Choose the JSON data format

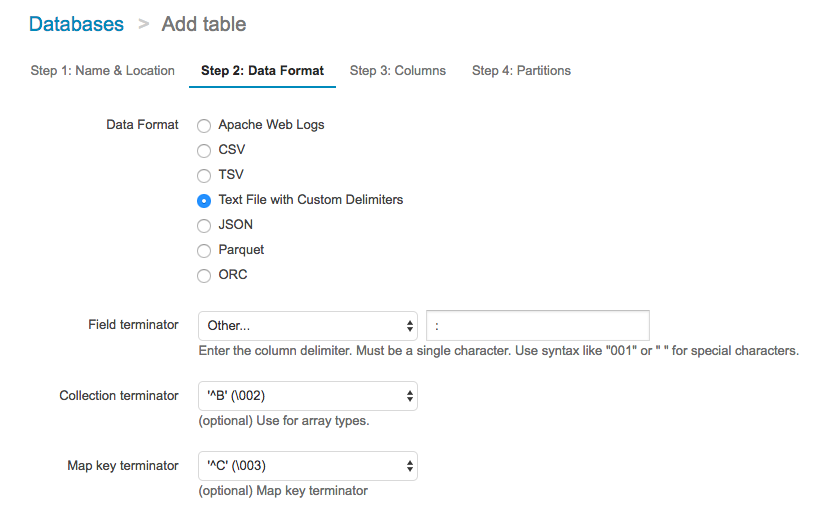pyautogui.click(x=204, y=226)
